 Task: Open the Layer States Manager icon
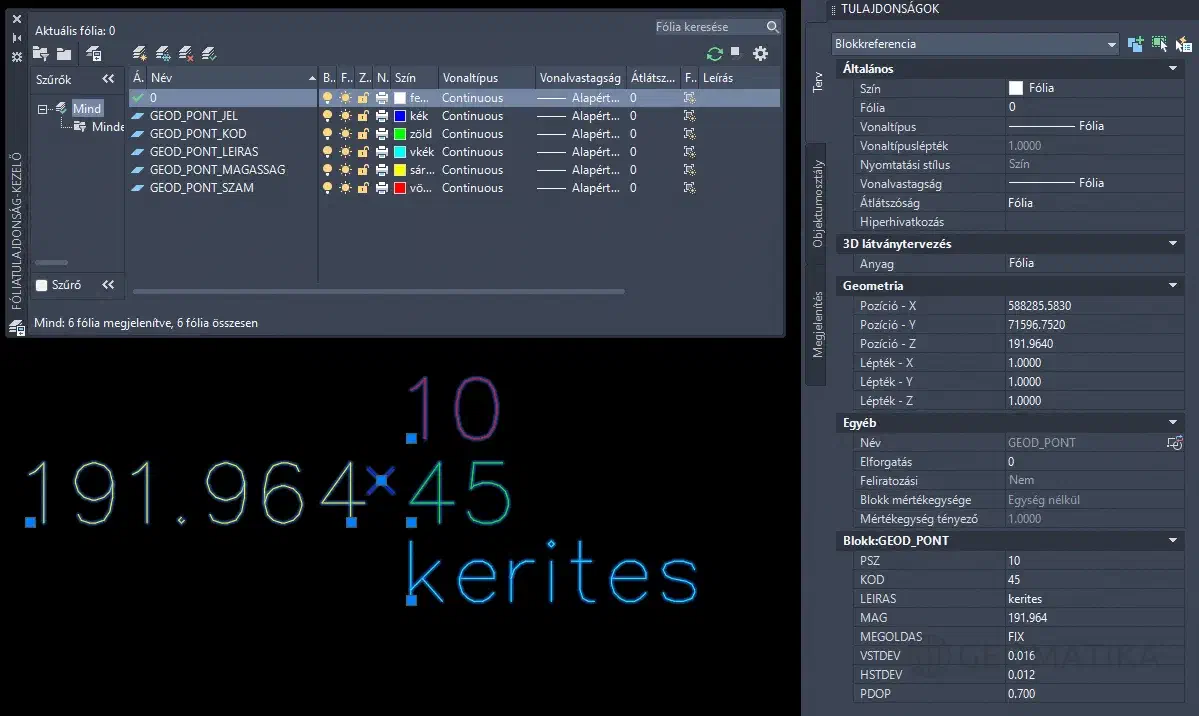94,54
